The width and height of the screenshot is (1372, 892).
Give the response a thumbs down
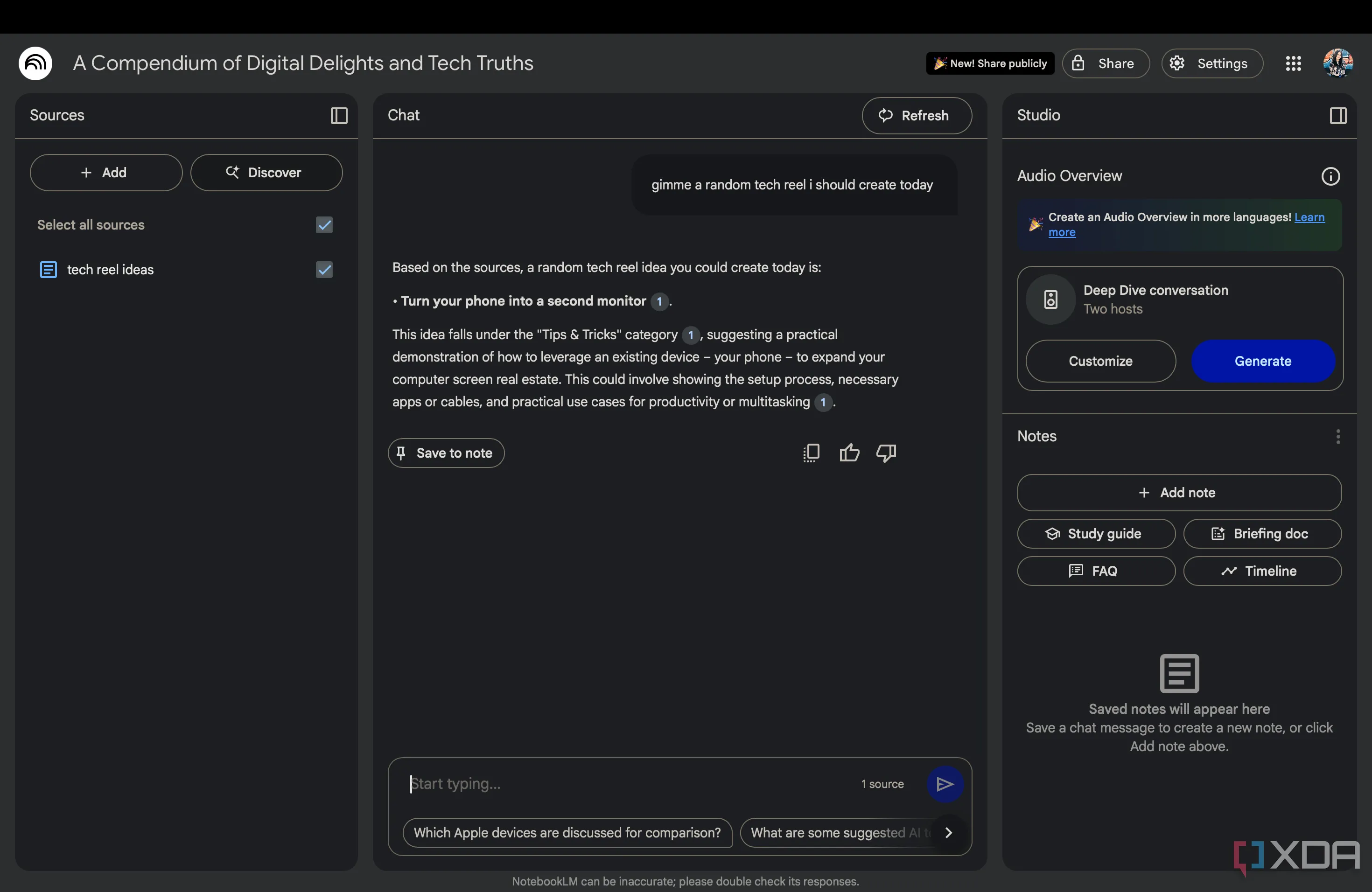point(886,453)
